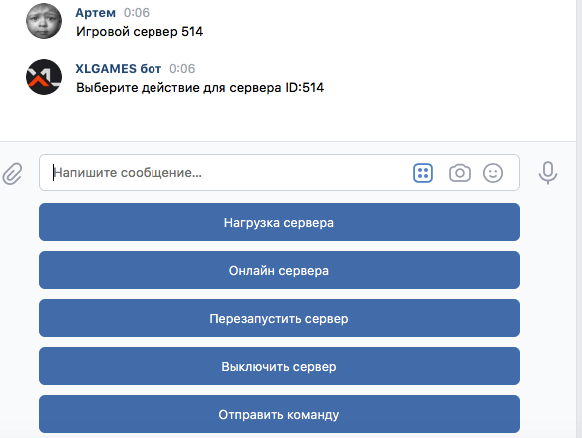Open the emoji smiley picker
This screenshot has height=438, width=582.
pyautogui.click(x=493, y=173)
